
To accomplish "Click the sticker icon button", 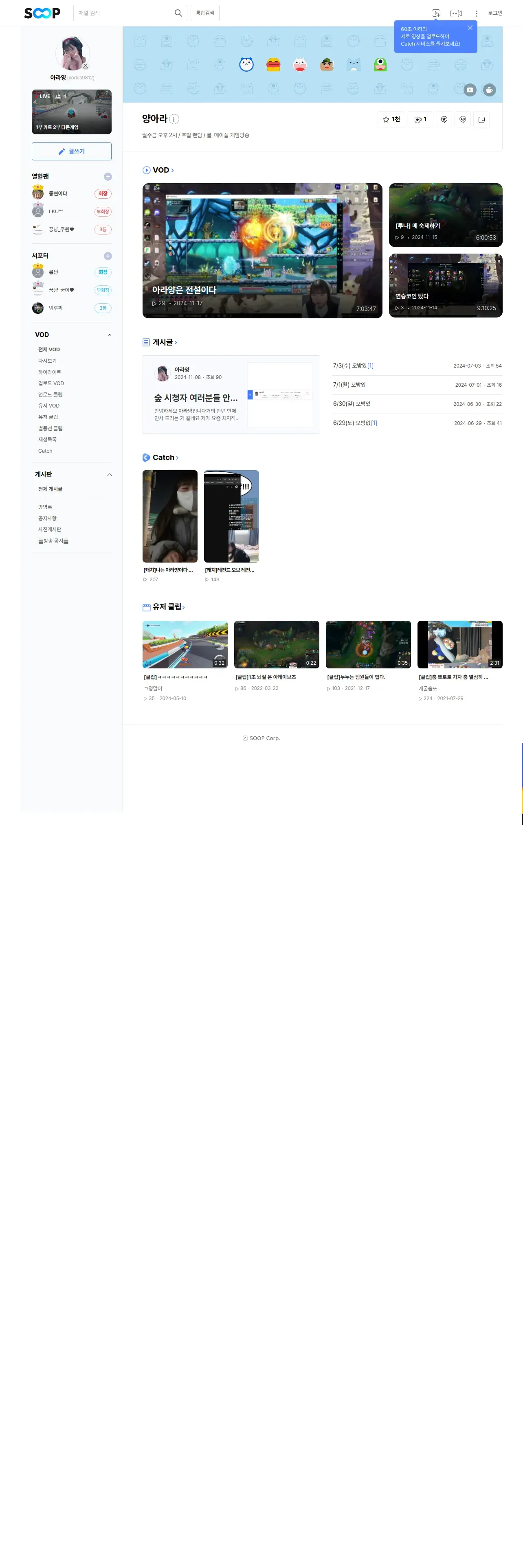I will pyautogui.click(x=481, y=119).
